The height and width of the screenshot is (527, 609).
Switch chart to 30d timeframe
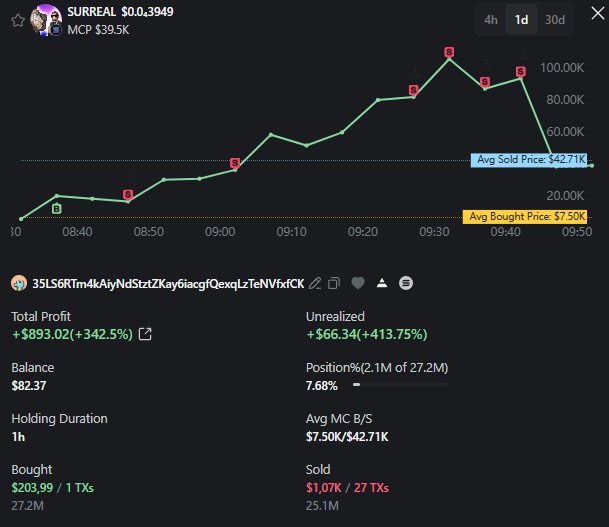554,20
